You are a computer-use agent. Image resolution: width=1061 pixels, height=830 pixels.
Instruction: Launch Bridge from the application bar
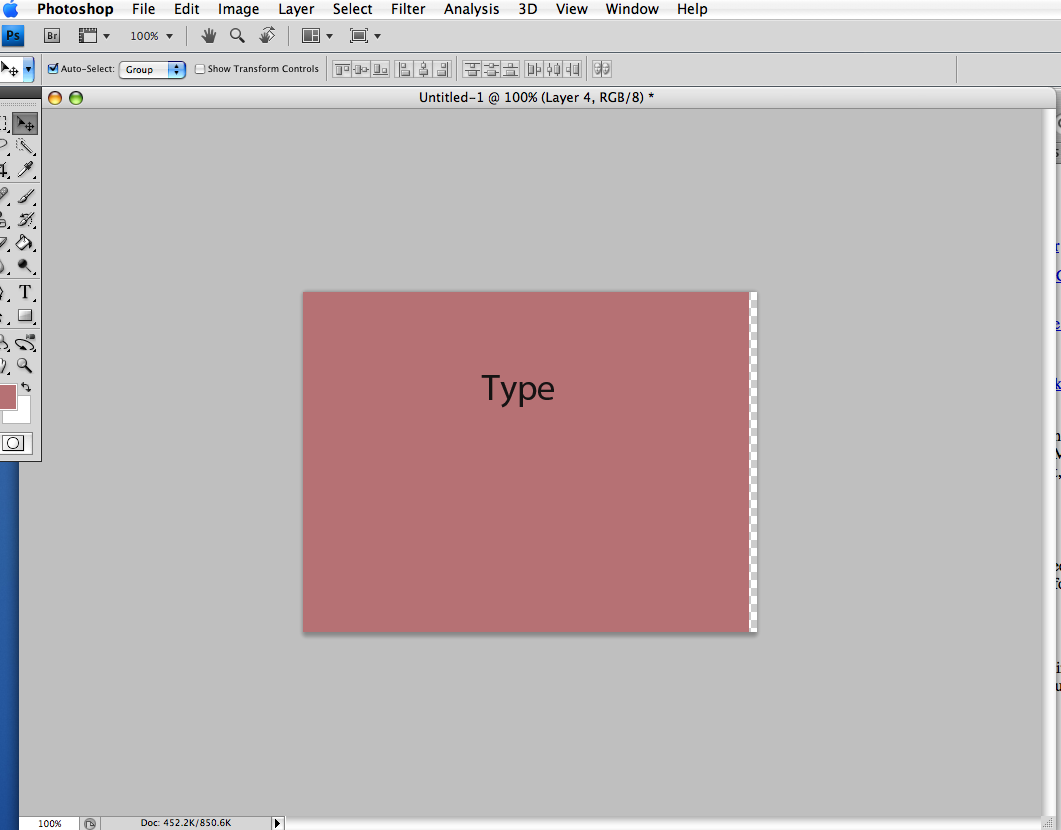tap(51, 35)
